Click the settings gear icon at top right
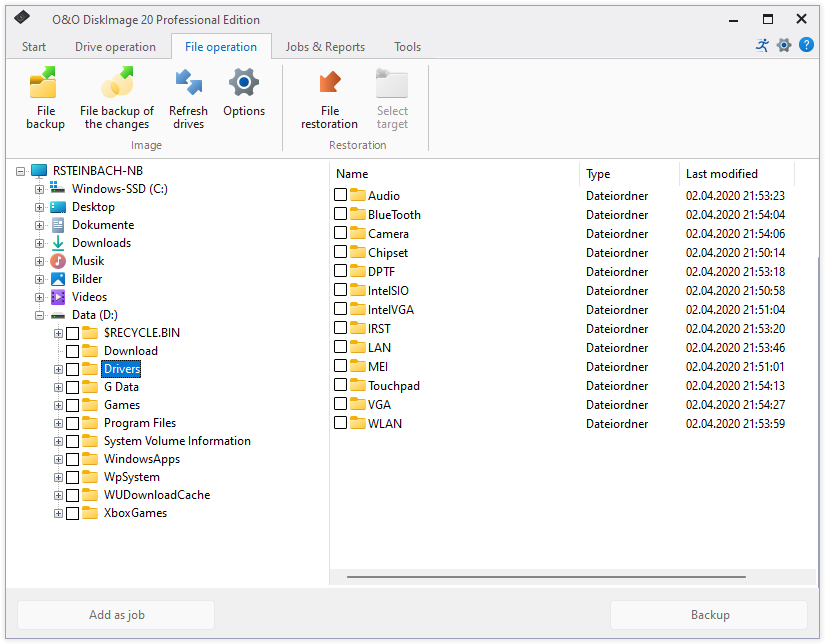The width and height of the screenshot is (825, 644). (784, 46)
